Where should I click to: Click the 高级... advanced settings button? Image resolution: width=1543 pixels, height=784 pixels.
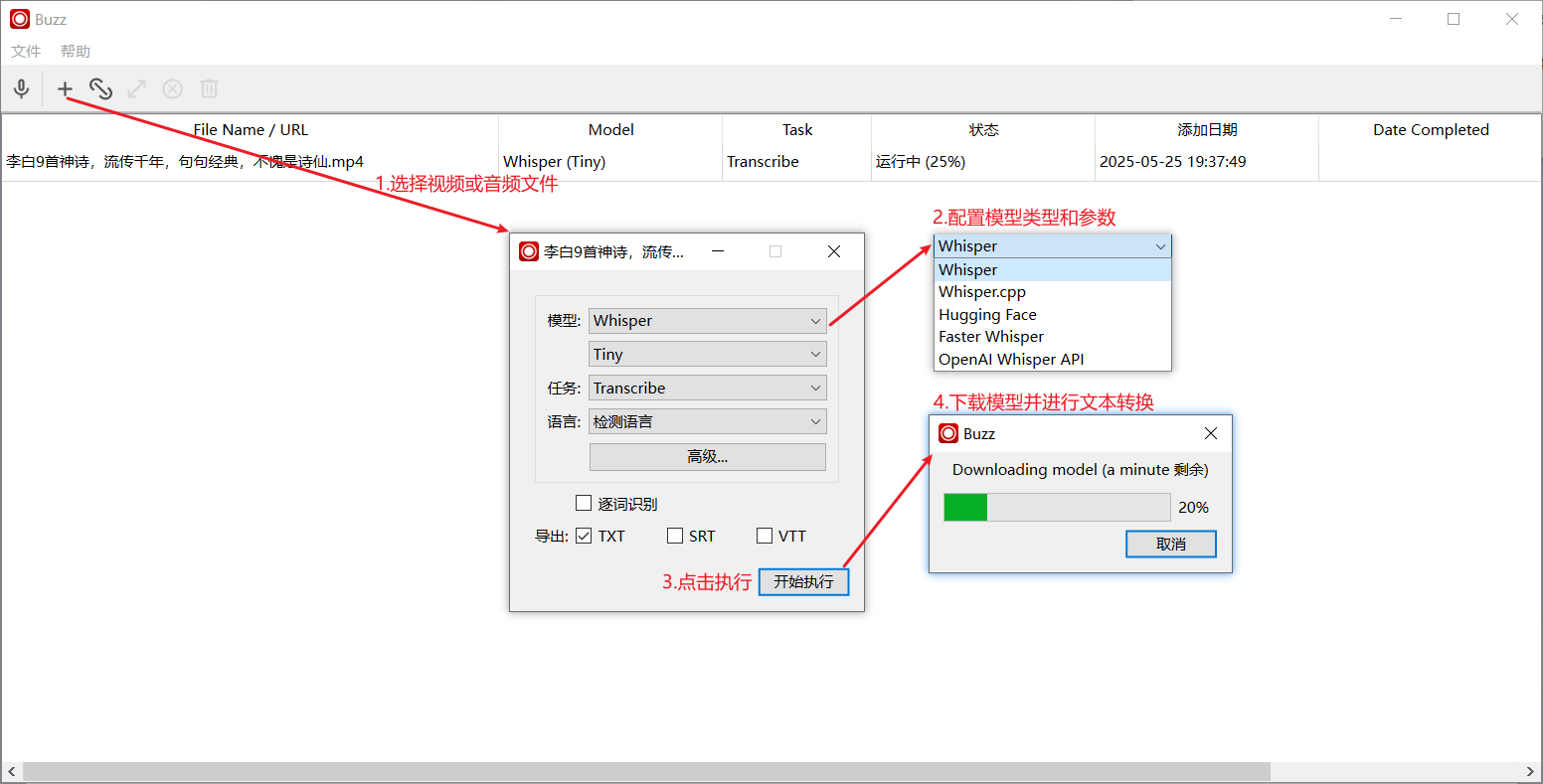point(708,457)
